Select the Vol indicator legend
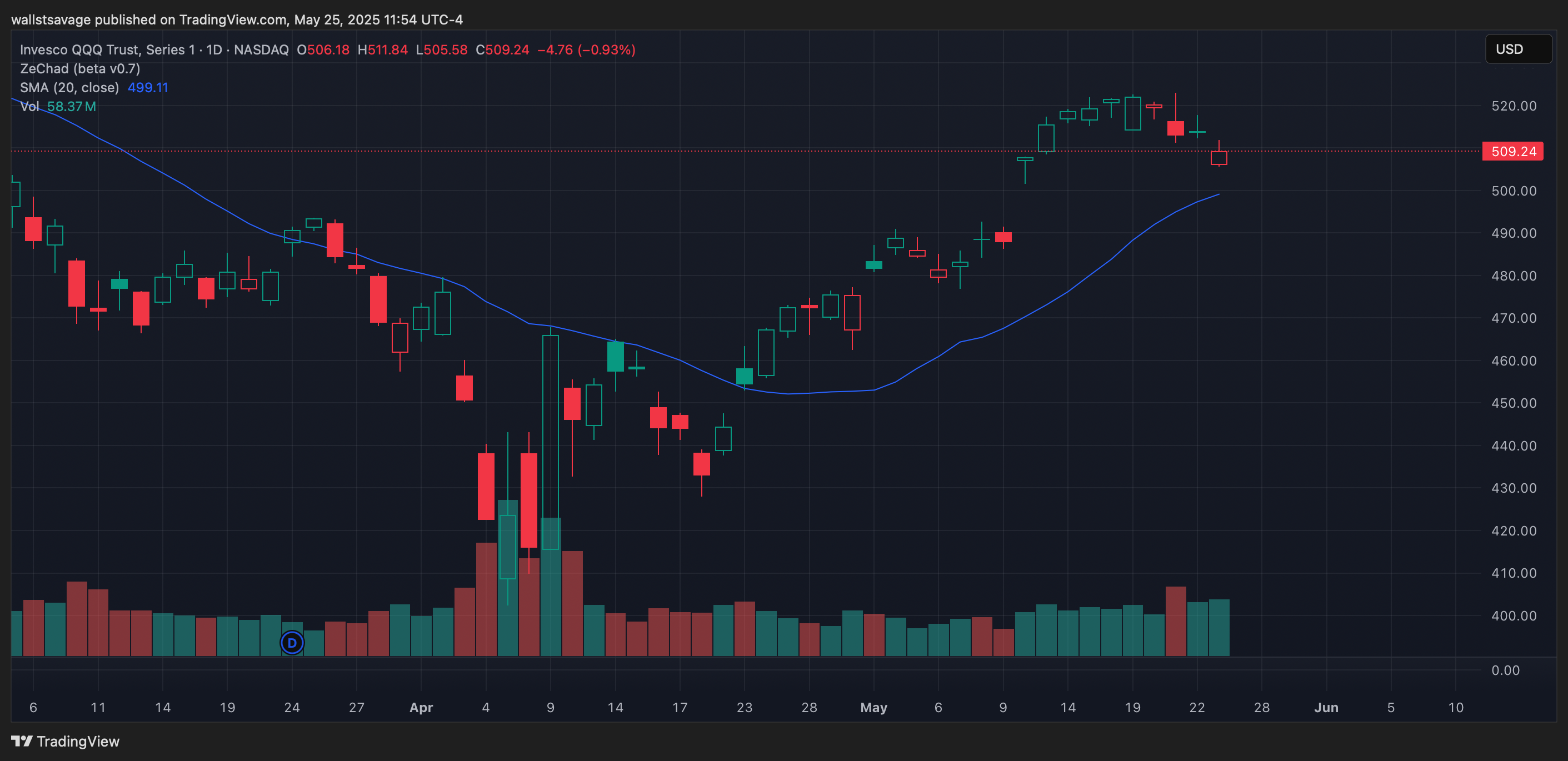 tap(29, 107)
